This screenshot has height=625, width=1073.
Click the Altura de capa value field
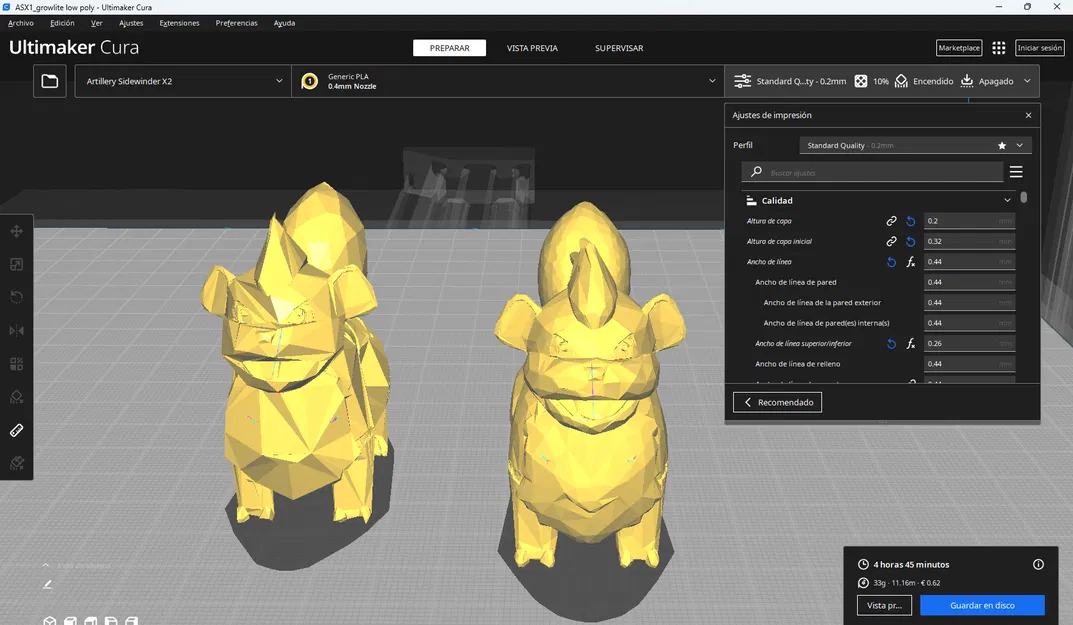tap(968, 220)
